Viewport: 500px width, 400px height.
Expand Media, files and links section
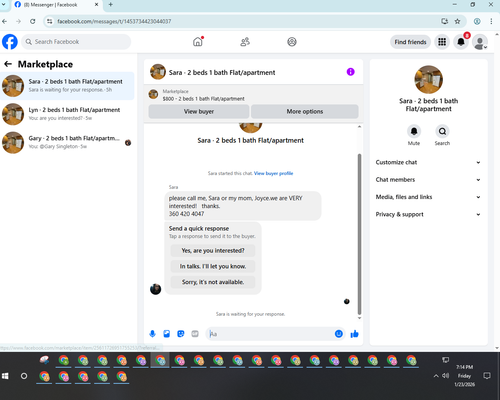pos(428,197)
